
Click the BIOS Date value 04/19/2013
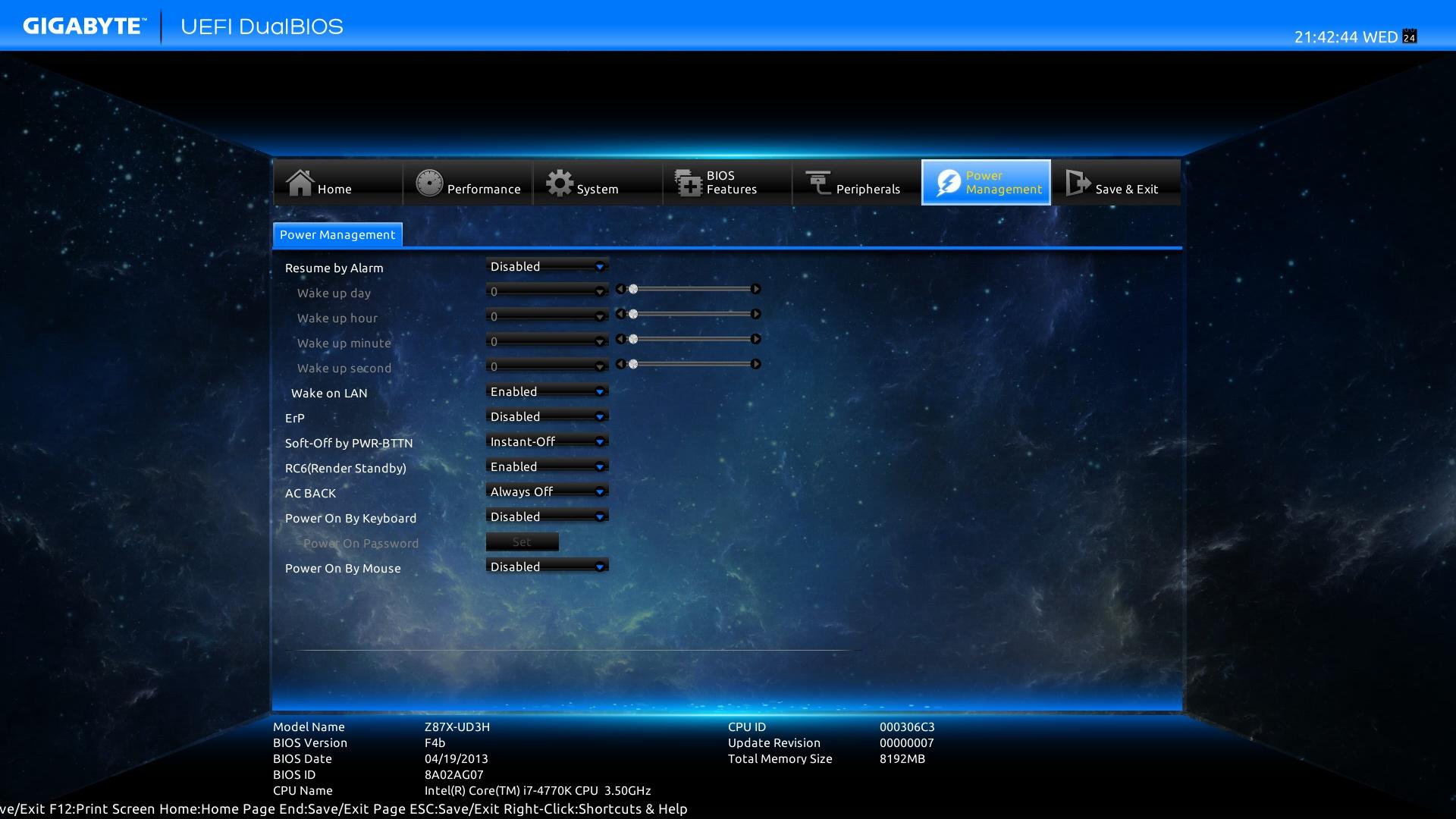click(456, 758)
